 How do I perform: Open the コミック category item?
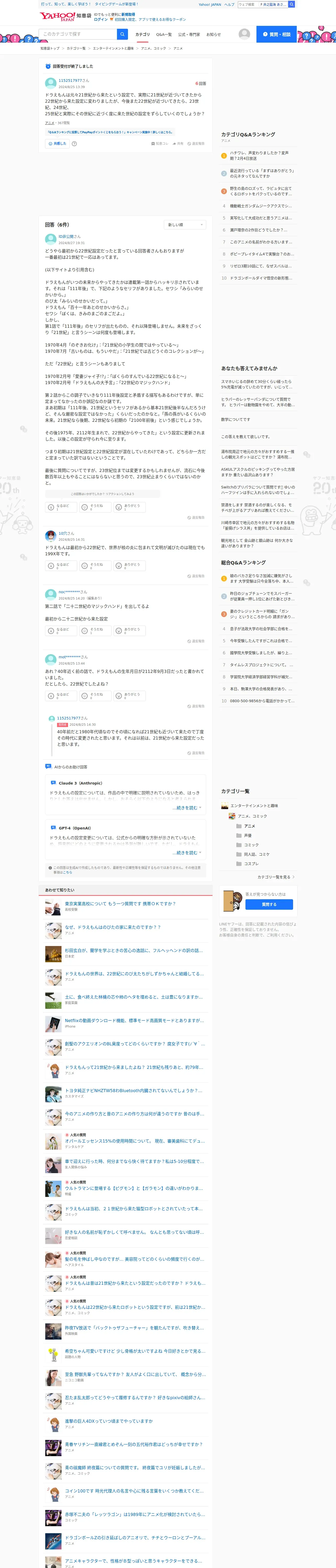coord(251,845)
